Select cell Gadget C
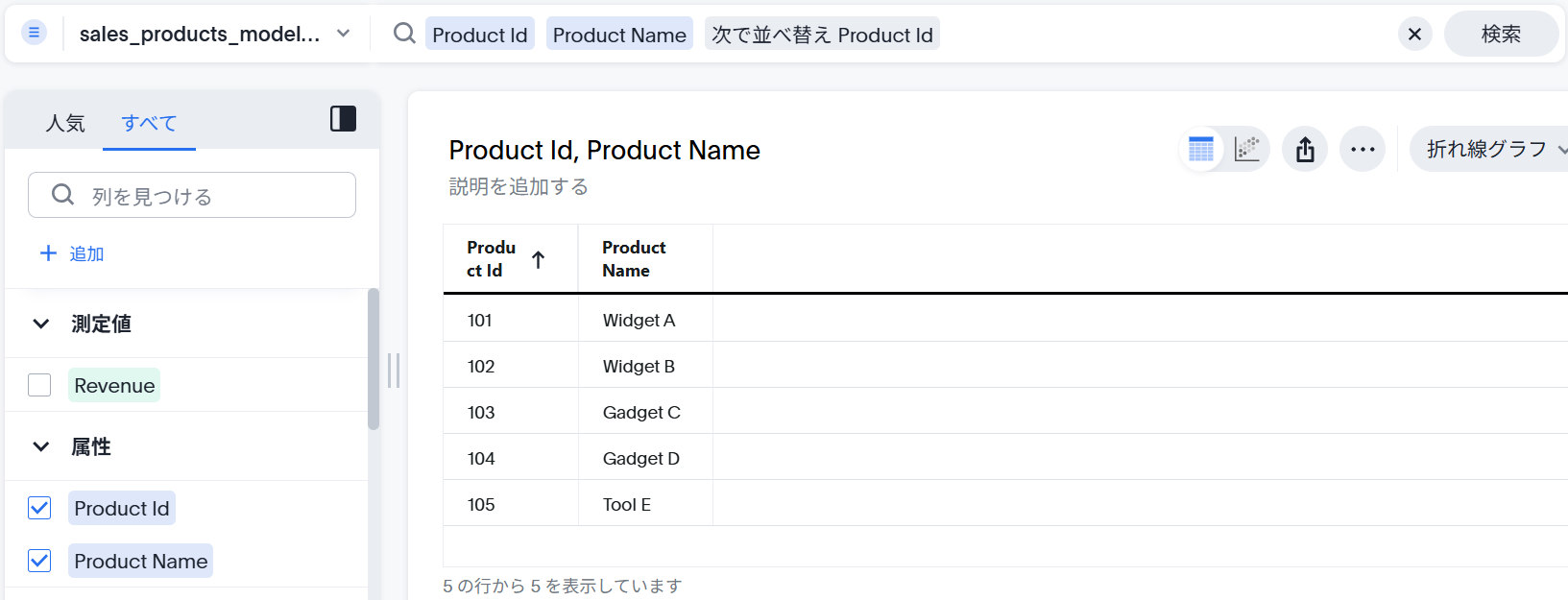Image resolution: width=1568 pixels, height=600 pixels. point(645,412)
